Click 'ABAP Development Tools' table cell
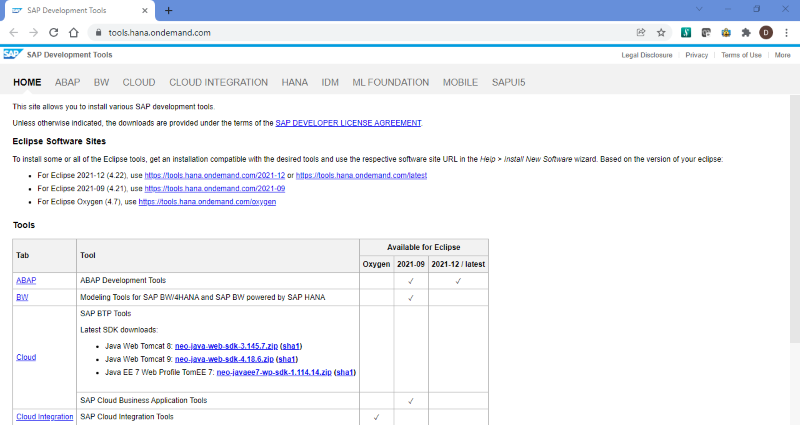 coord(218,281)
